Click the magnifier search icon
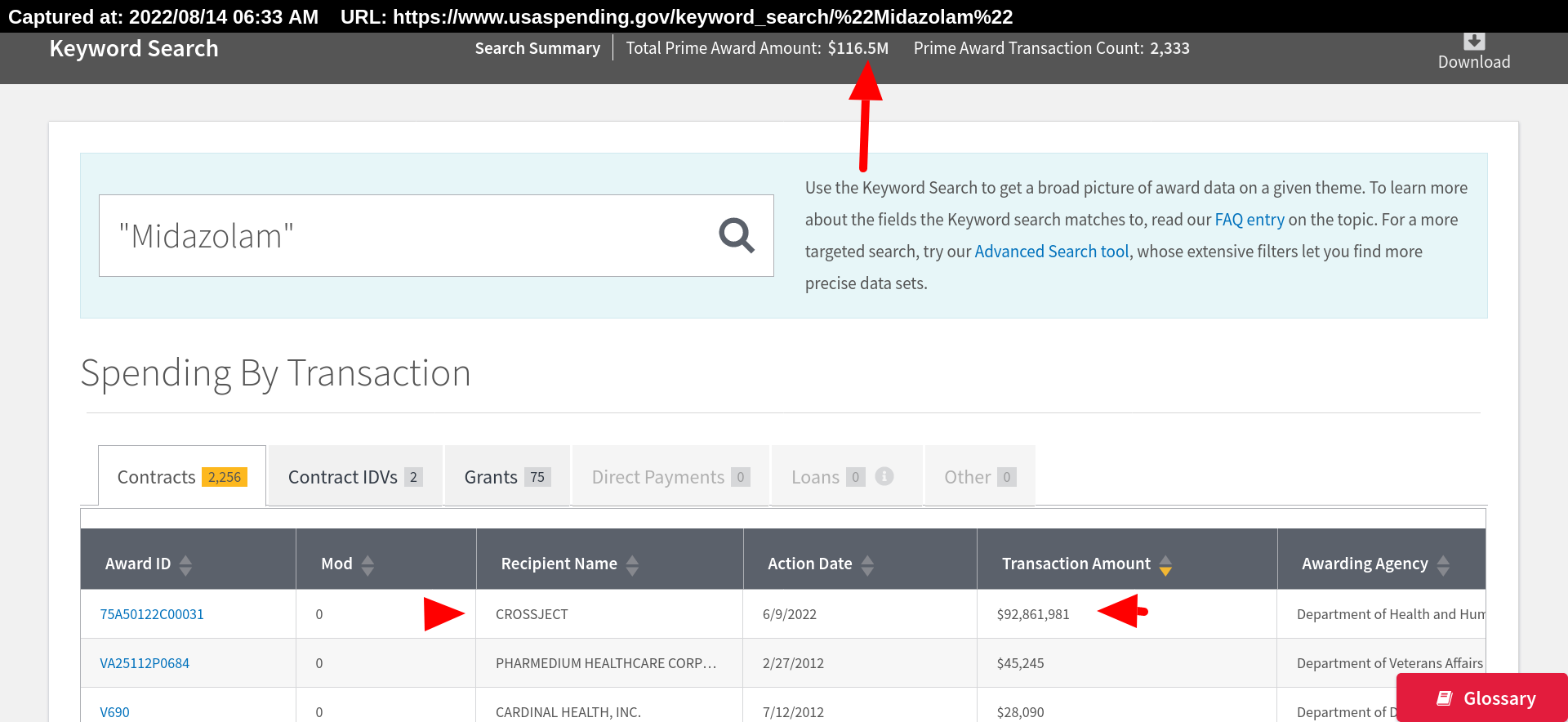 click(x=737, y=235)
